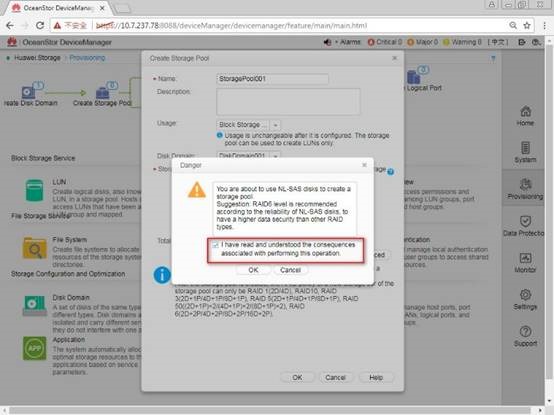Viewport: 554px width, 415px height.
Task: Click the Application APP icon
Action: click(34, 348)
